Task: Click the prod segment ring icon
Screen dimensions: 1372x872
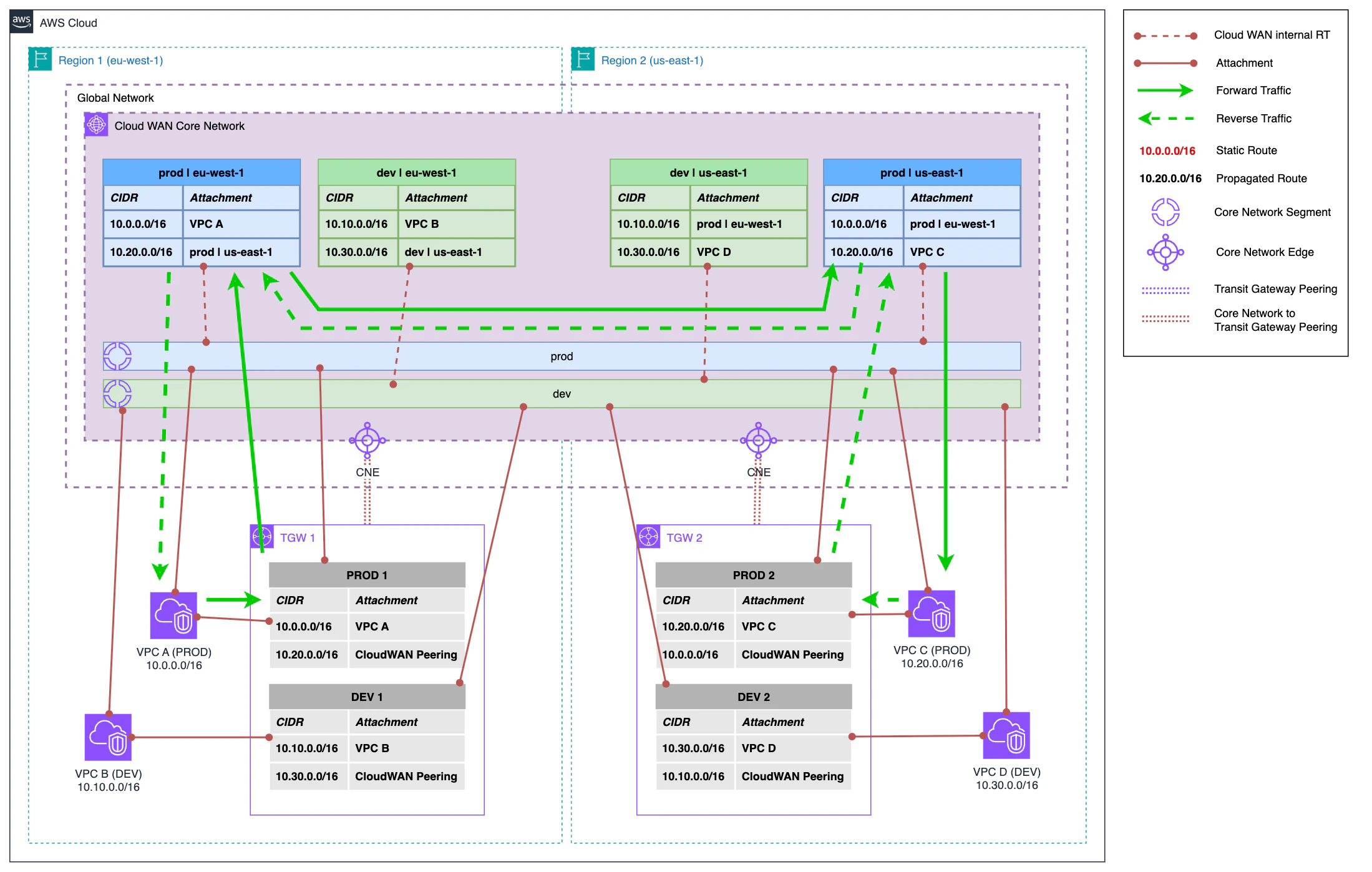Action: pos(117,356)
